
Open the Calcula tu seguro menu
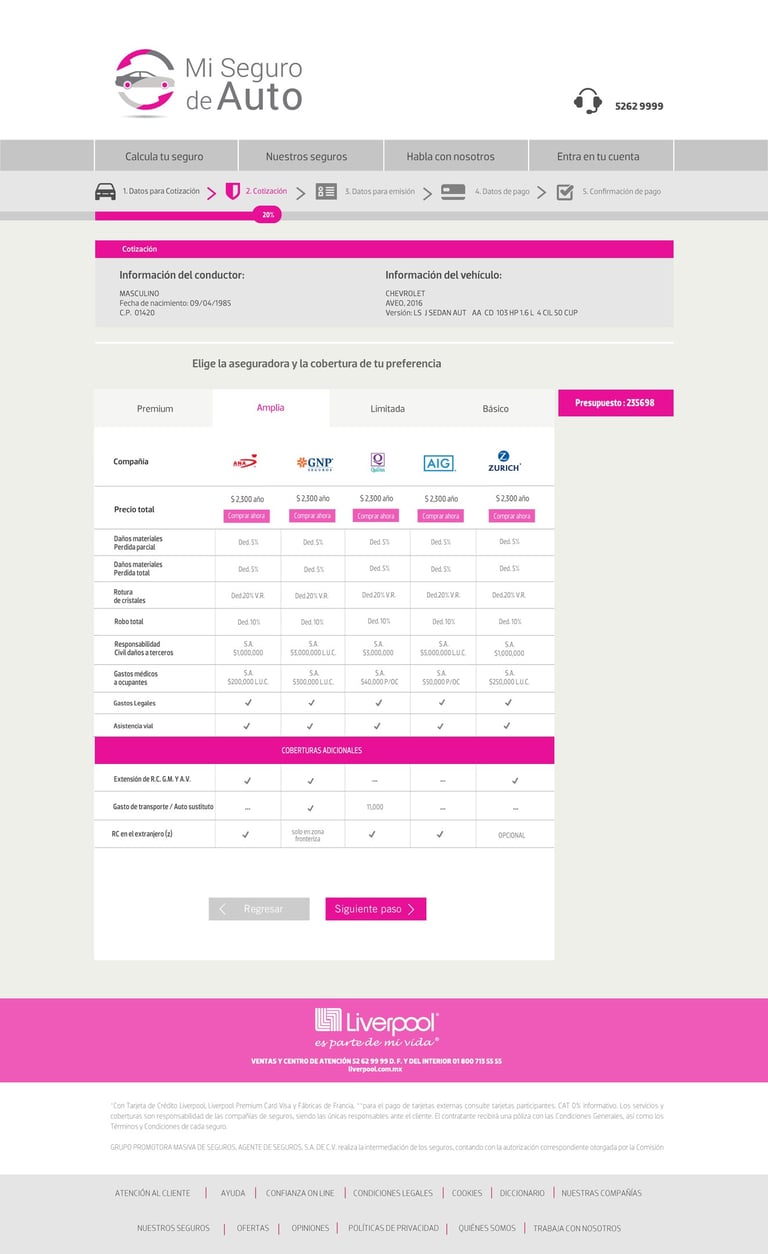(x=164, y=156)
